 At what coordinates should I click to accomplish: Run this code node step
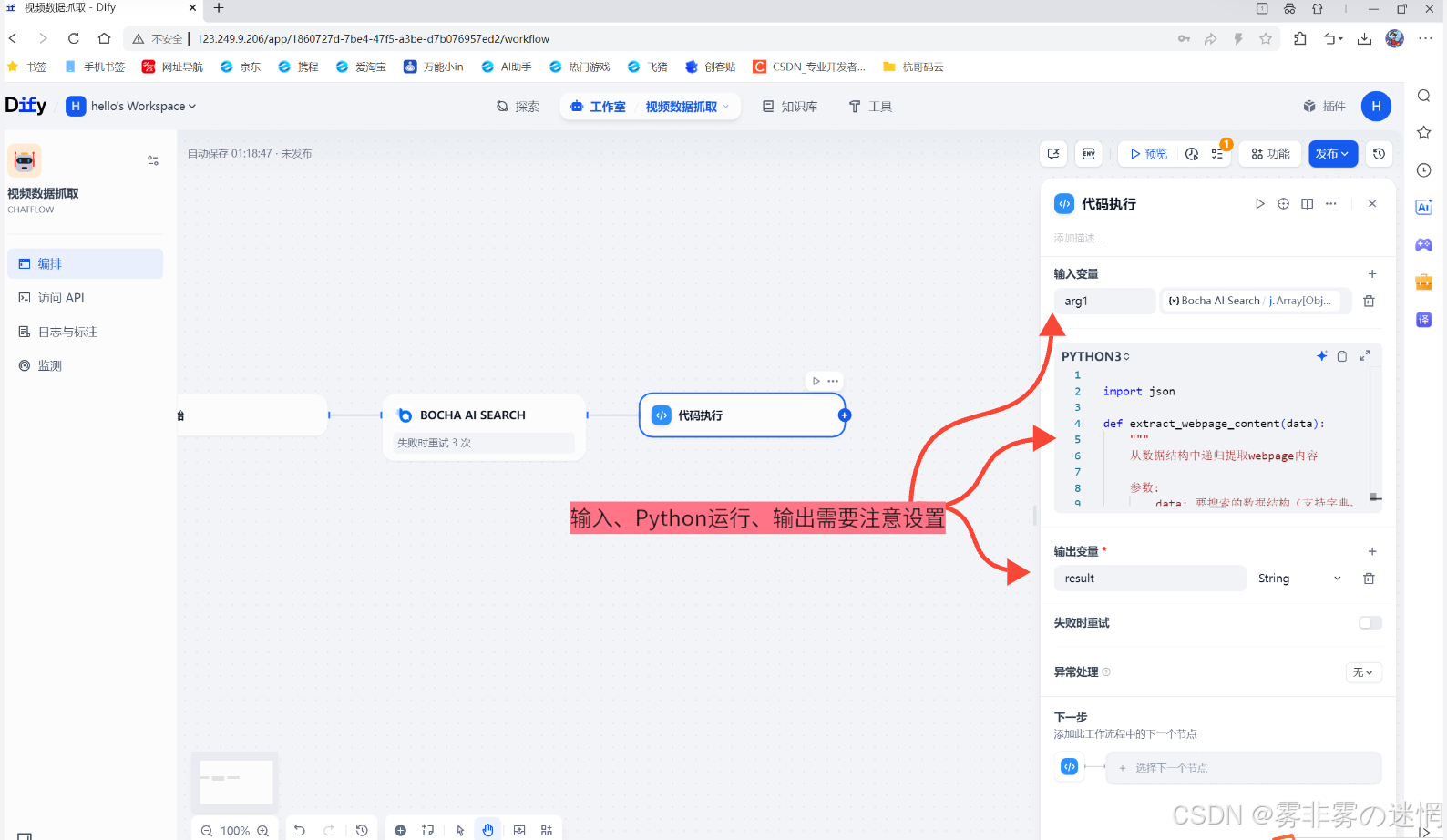tap(1260, 204)
